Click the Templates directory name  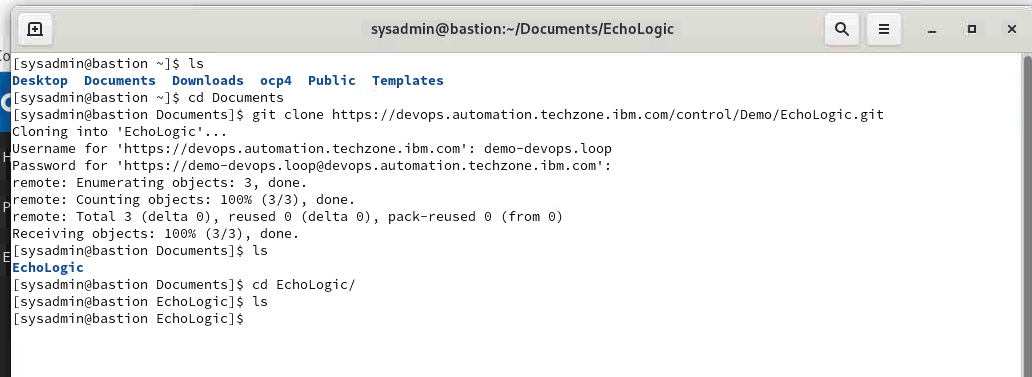407,80
